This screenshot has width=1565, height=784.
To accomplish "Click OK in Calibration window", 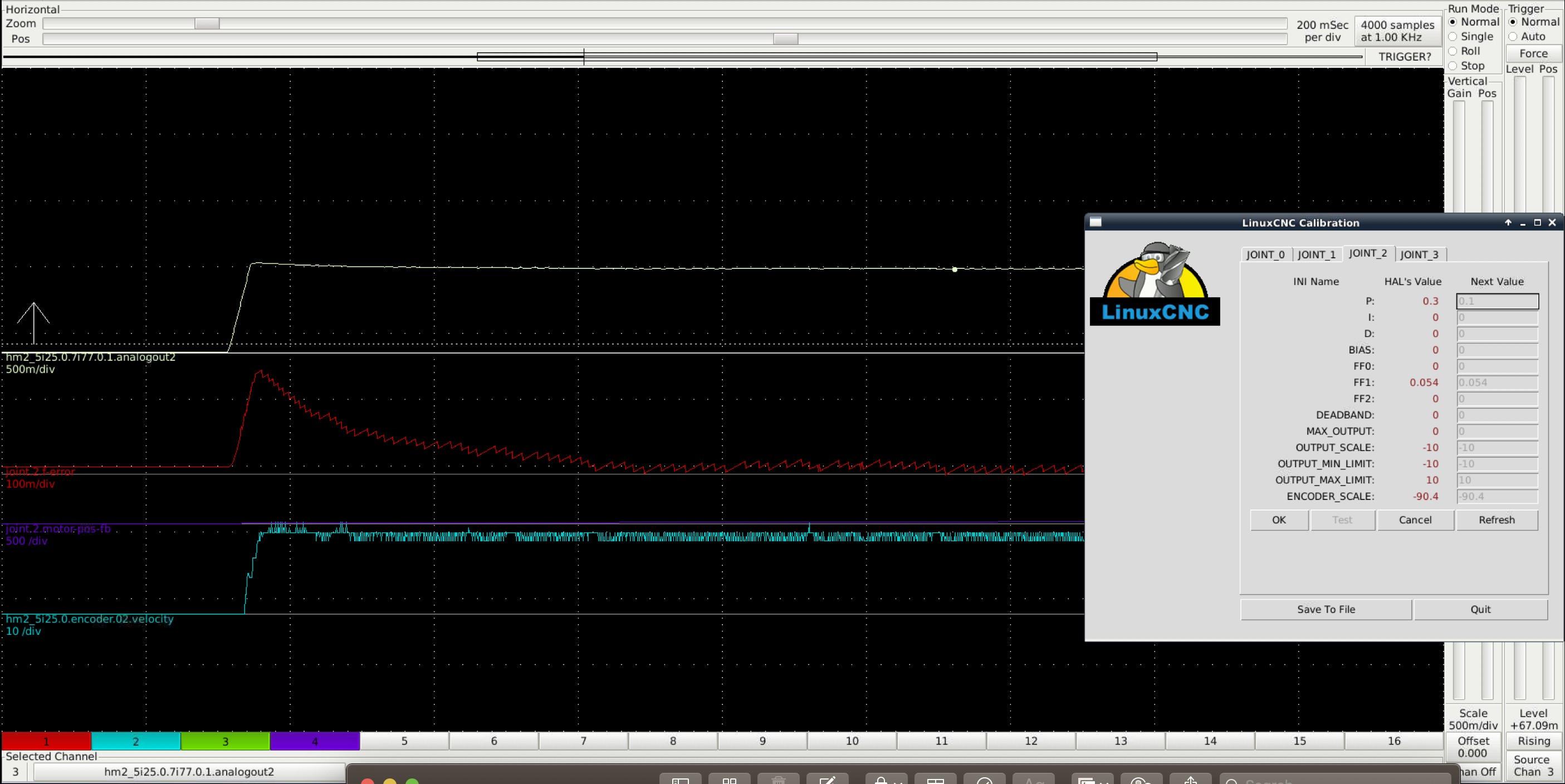I will [x=1279, y=520].
